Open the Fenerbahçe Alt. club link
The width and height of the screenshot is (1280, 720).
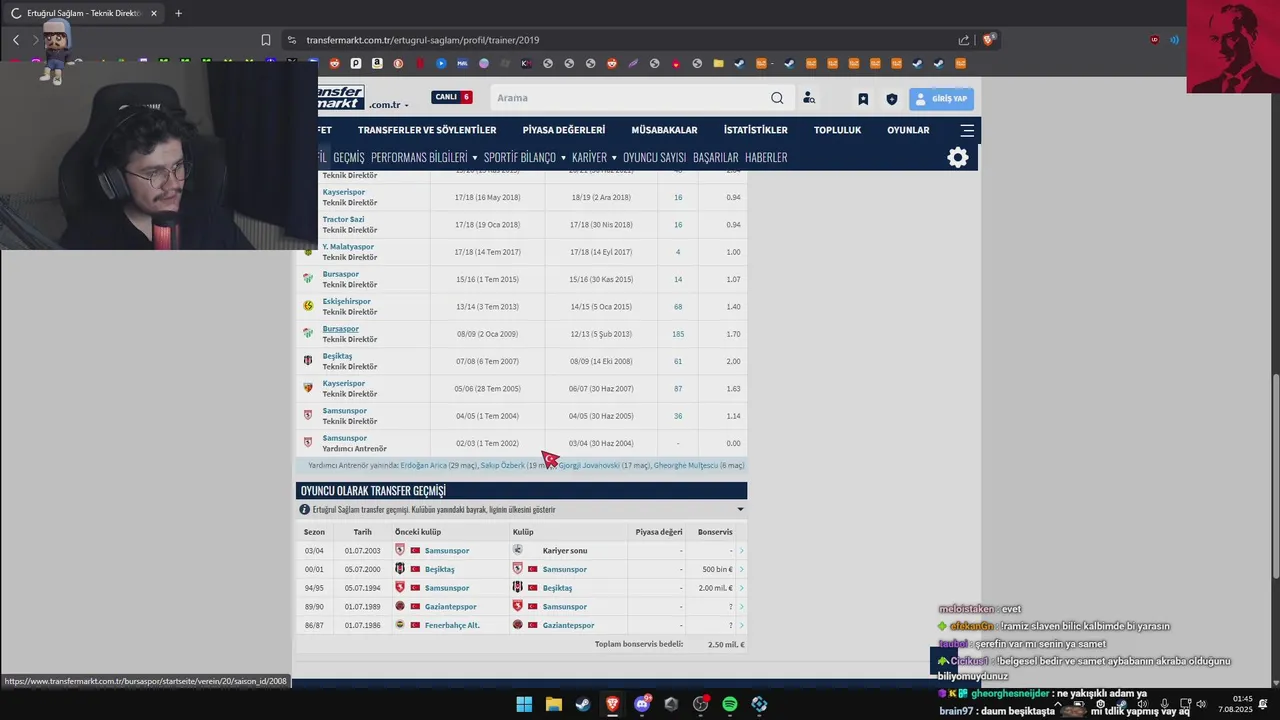[452, 625]
